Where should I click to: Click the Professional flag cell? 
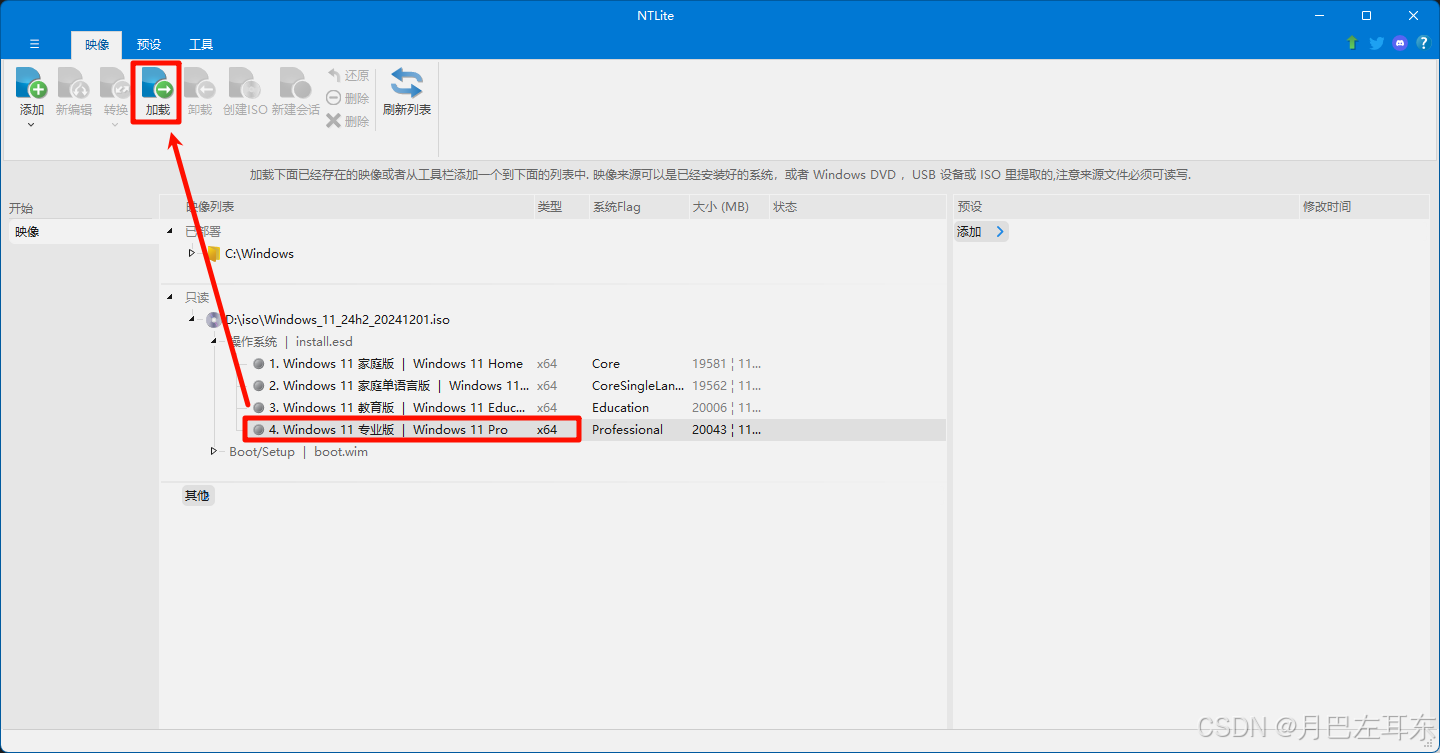(627, 430)
